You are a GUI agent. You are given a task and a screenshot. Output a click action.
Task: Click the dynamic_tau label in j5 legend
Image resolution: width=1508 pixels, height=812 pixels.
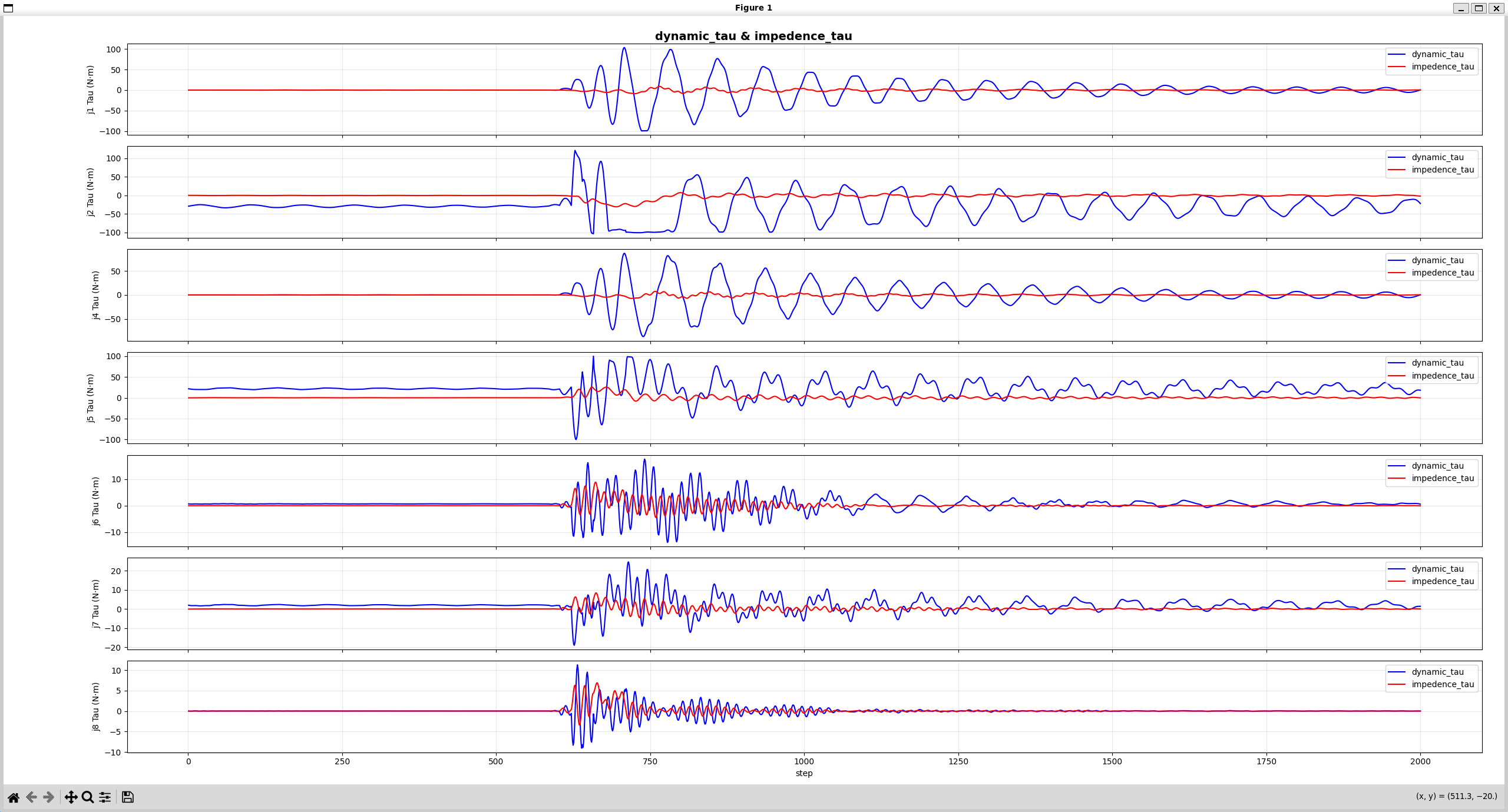coord(1437,363)
